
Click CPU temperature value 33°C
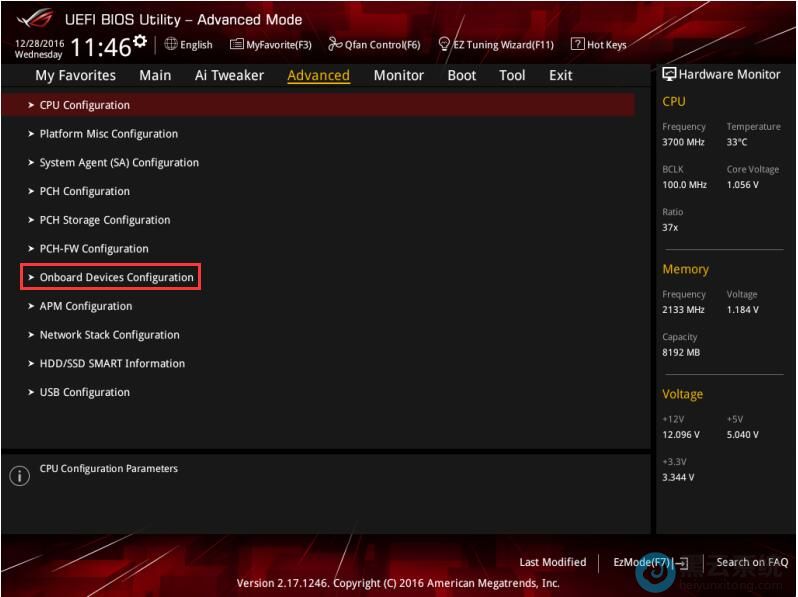[x=737, y=142]
